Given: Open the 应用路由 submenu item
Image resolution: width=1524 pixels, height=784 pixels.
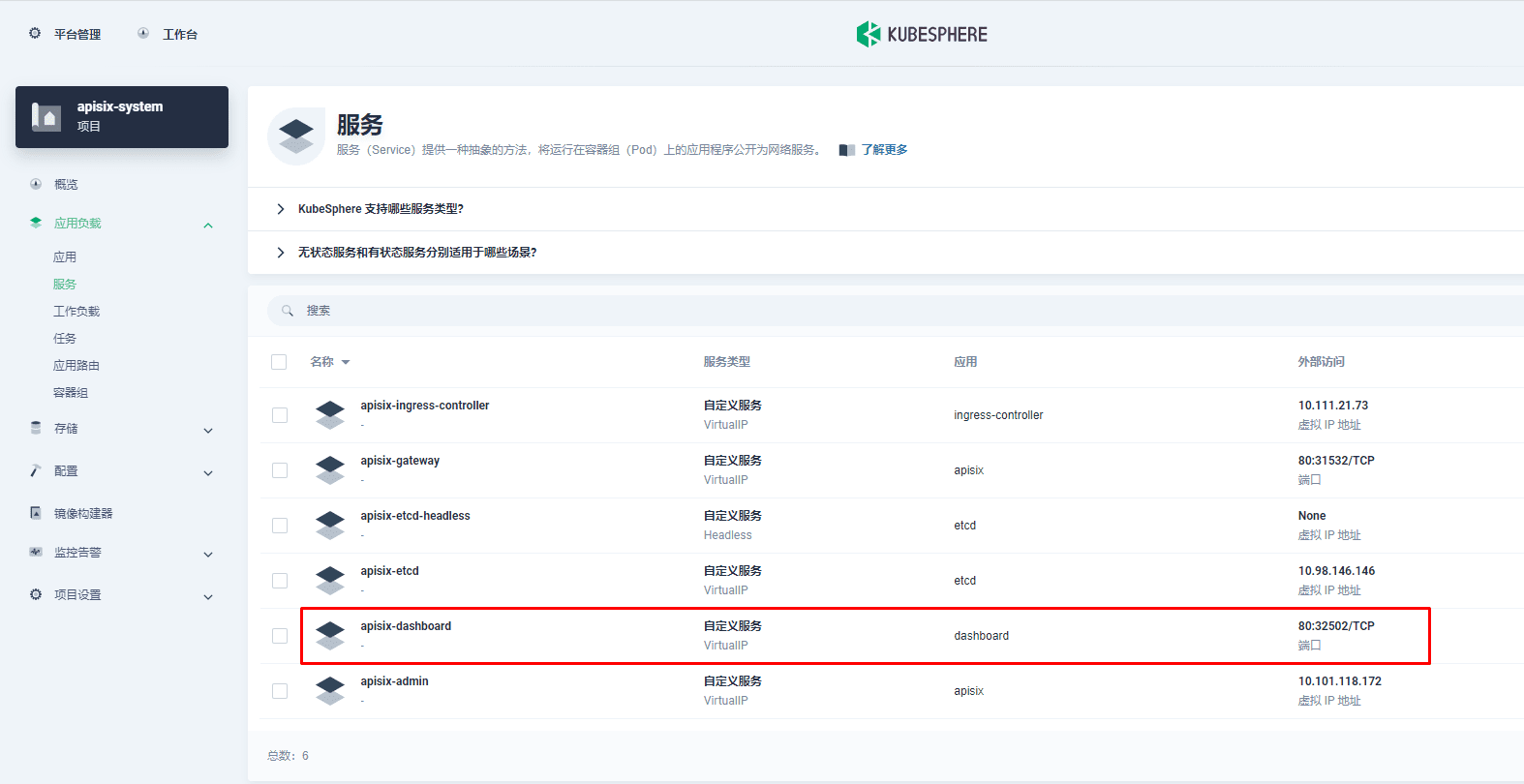Looking at the screenshot, I should pyautogui.click(x=76, y=366).
